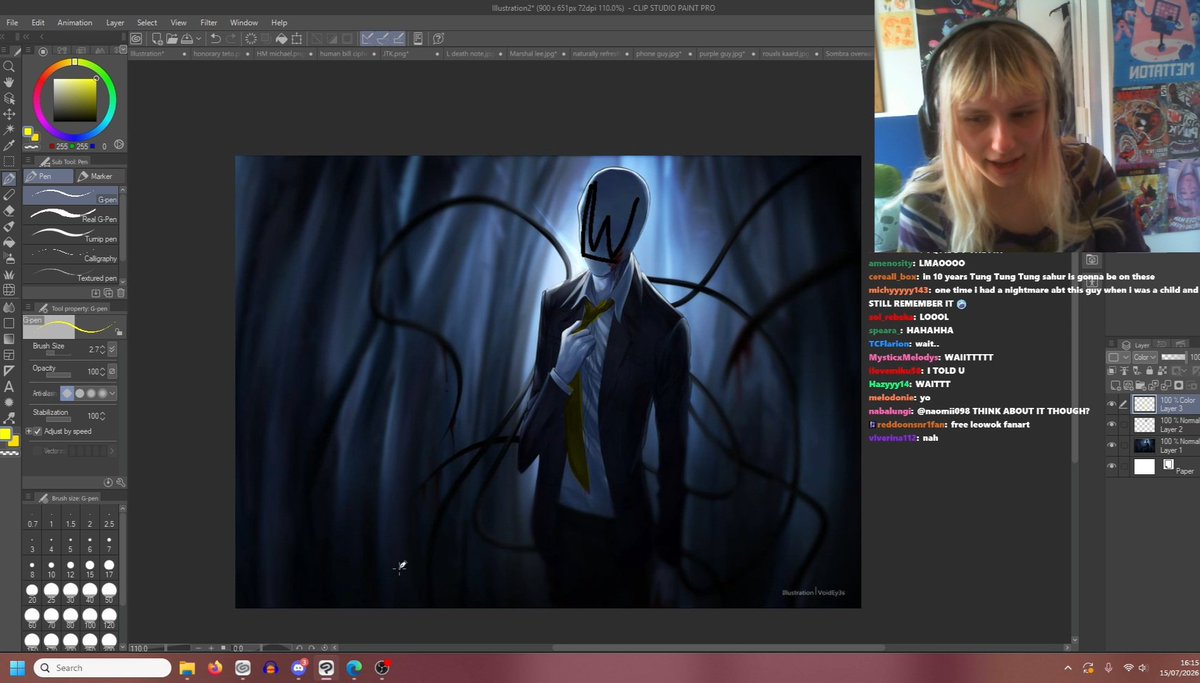Choose brush size preset 50
1200x683 pixels.
(109, 593)
